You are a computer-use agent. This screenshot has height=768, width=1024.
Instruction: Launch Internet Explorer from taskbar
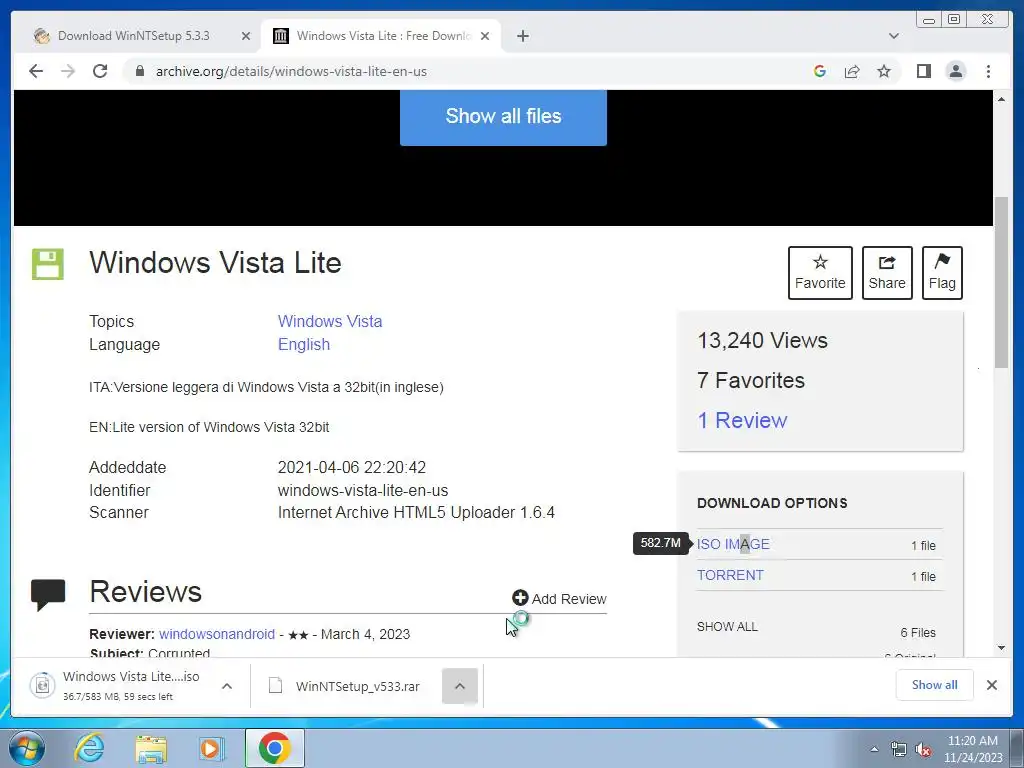pyautogui.click(x=89, y=748)
